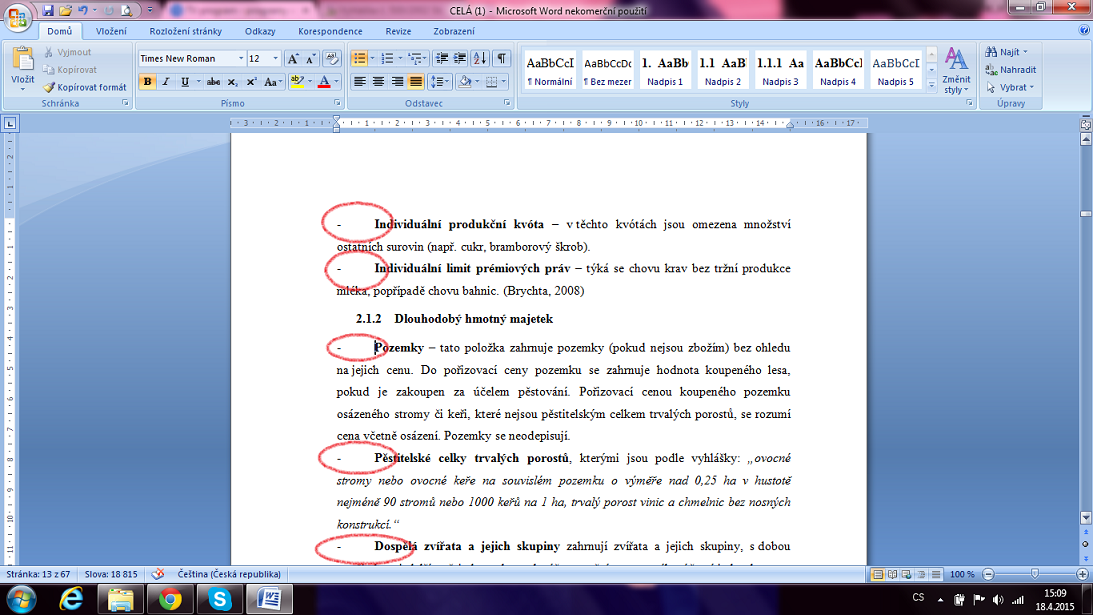This screenshot has height=615, width=1093.
Task: Click word count in status bar
Action: [111, 574]
